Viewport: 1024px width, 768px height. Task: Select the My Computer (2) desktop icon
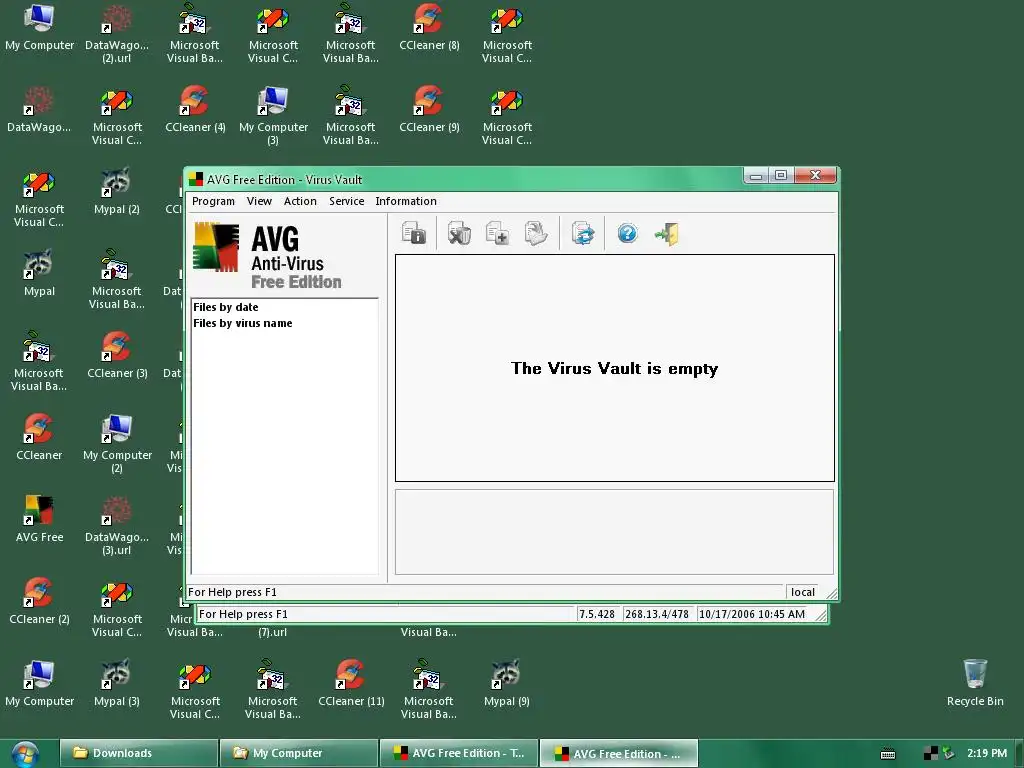(117, 444)
